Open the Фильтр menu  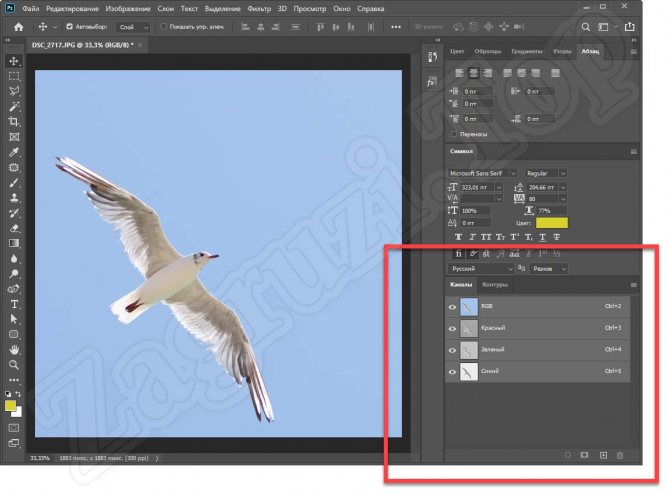pyautogui.click(x=259, y=9)
